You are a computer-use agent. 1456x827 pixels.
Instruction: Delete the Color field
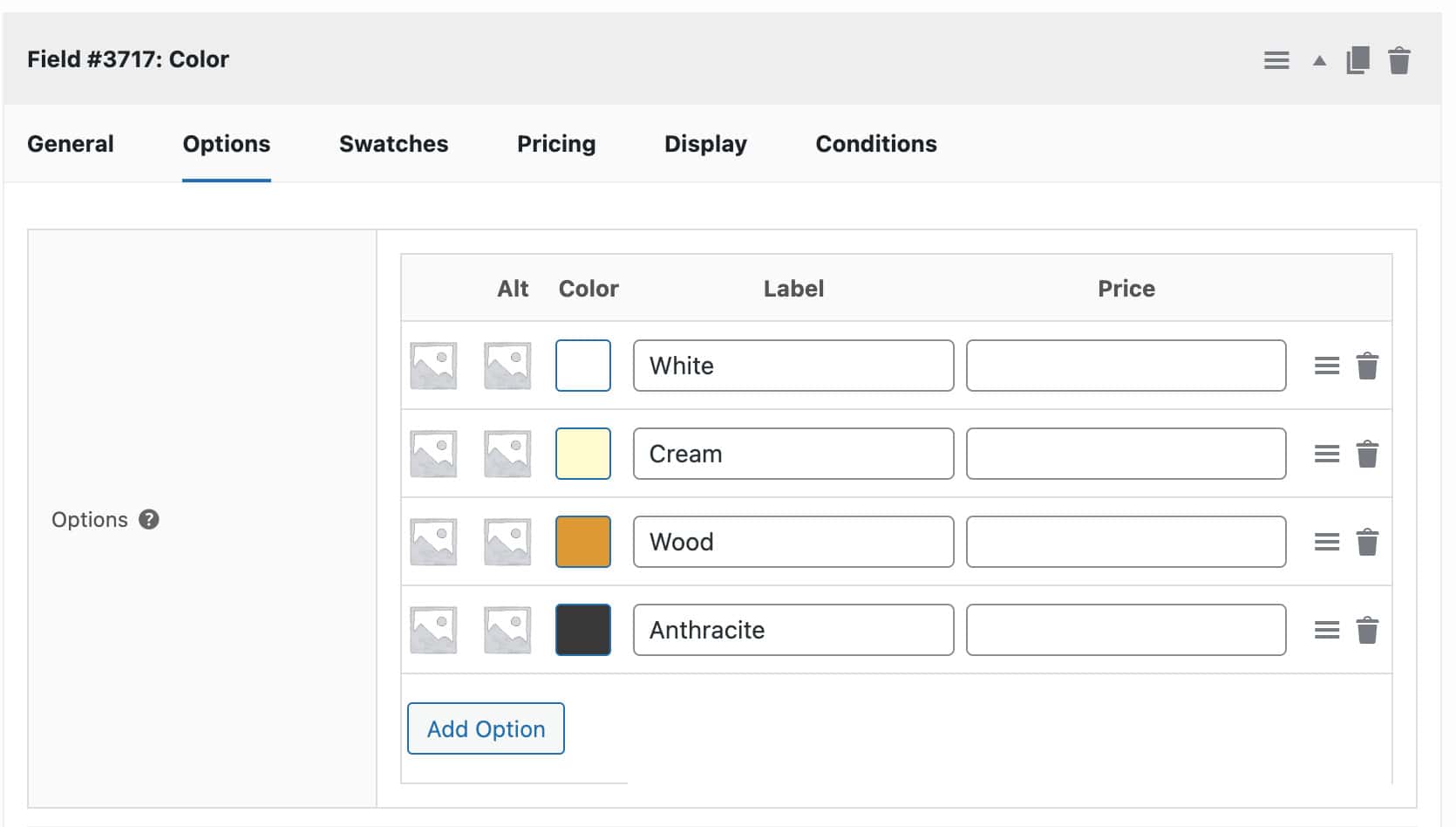point(1398,60)
